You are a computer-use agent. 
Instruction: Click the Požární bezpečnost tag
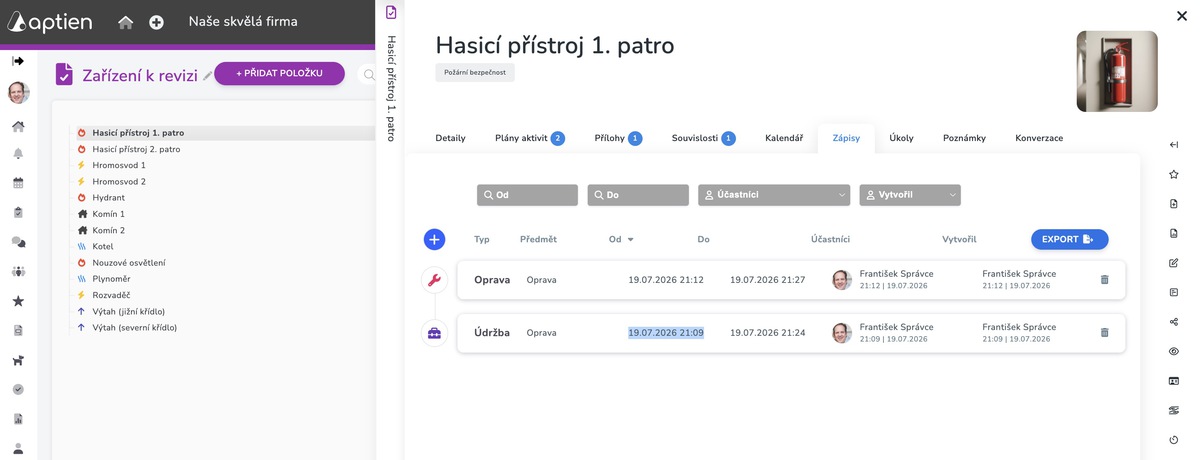(x=475, y=73)
